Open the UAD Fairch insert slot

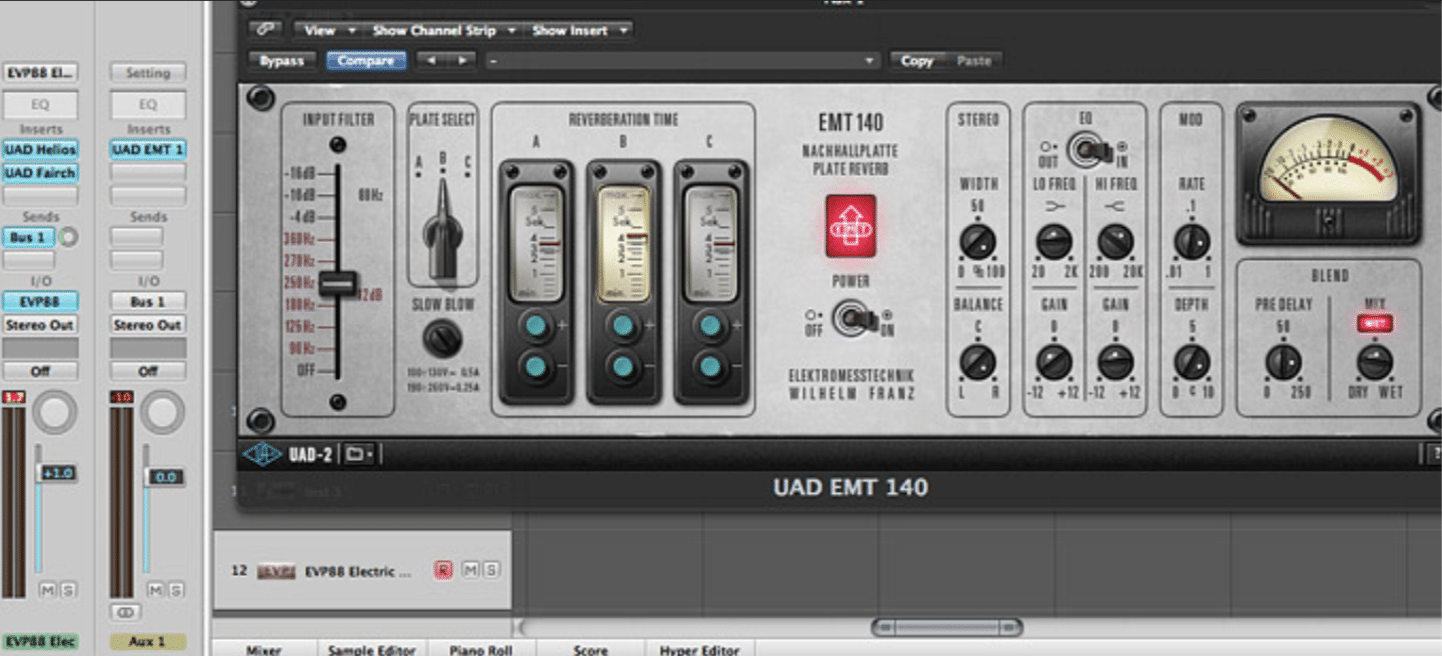coord(41,174)
